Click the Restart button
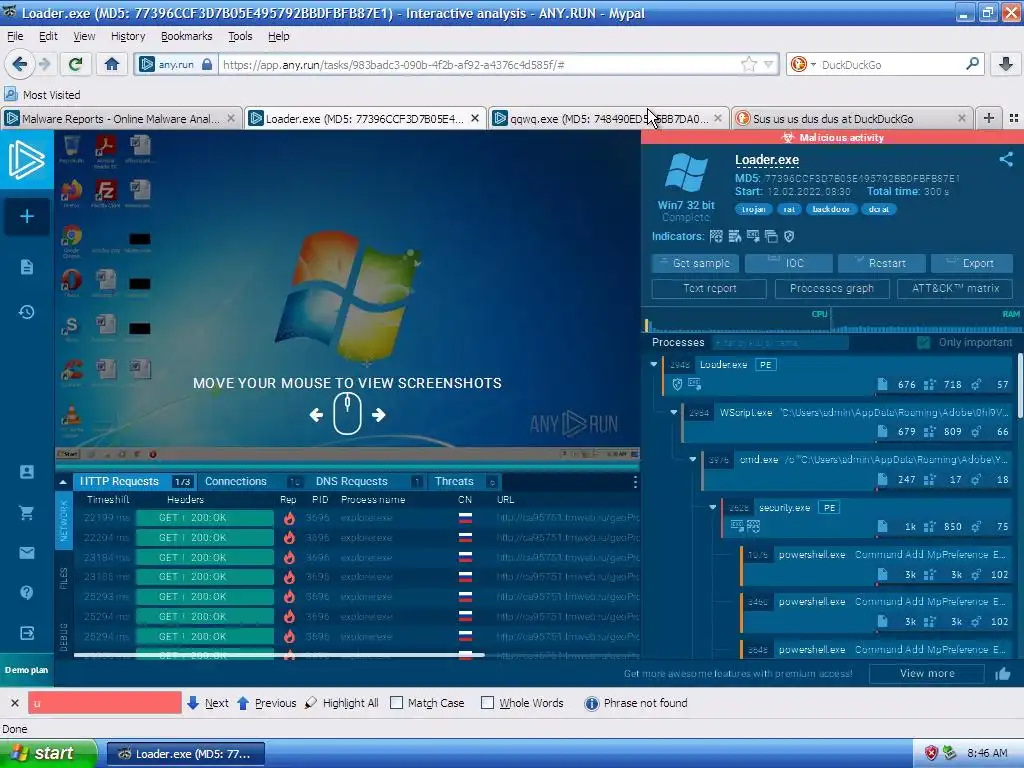Screen dimensions: 1024x768 coord(882,263)
